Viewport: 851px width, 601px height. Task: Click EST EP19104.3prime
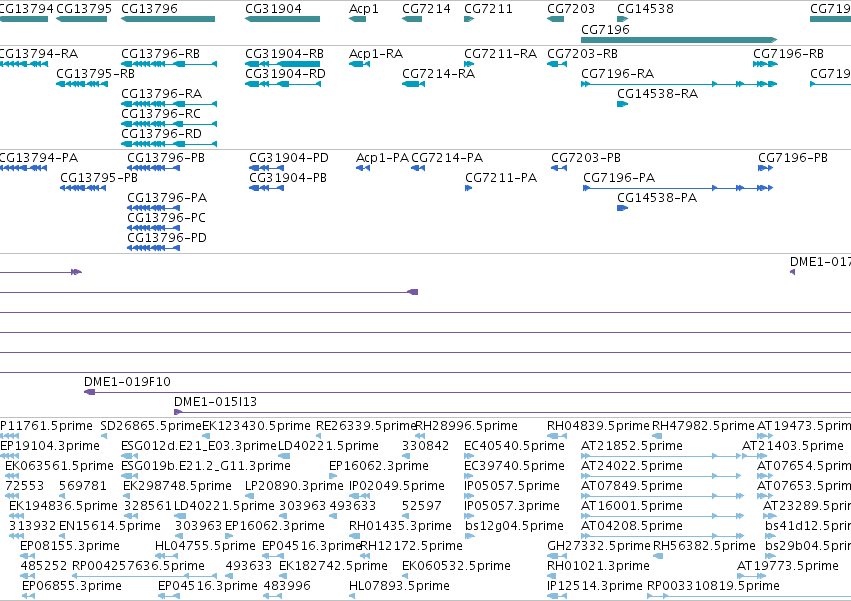pos(10,456)
